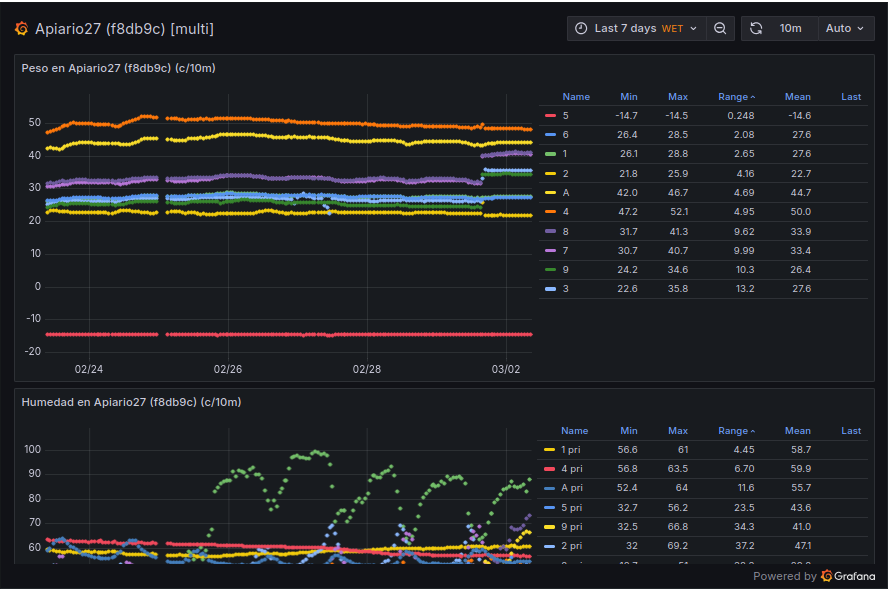888x592 pixels.
Task: Select the 10m refresh interval button
Action: pyautogui.click(x=790, y=28)
